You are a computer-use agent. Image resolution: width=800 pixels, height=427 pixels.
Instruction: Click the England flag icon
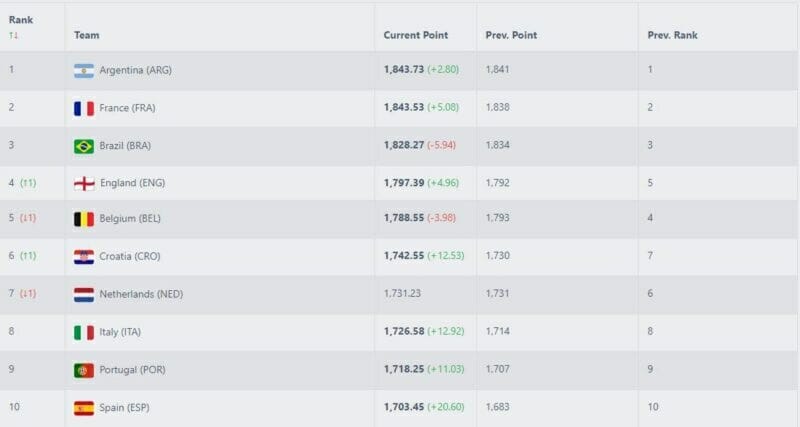click(84, 183)
